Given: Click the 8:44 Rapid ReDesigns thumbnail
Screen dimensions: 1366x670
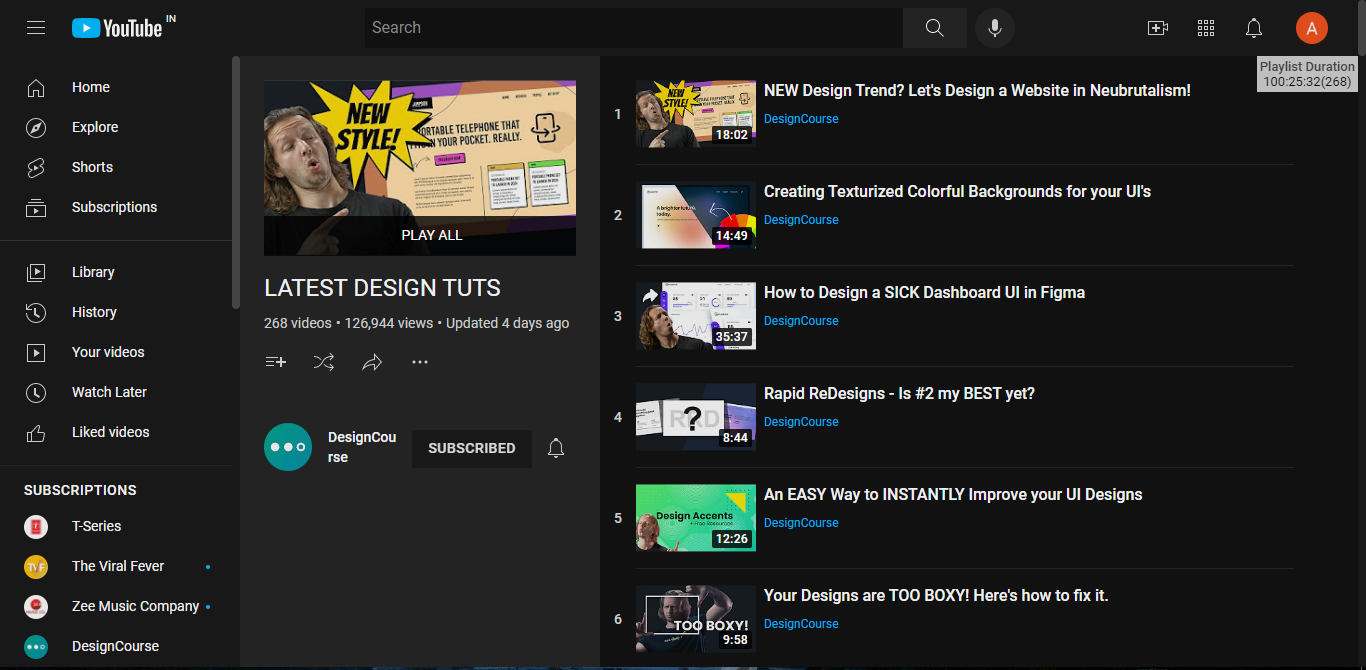Looking at the screenshot, I should coord(696,417).
